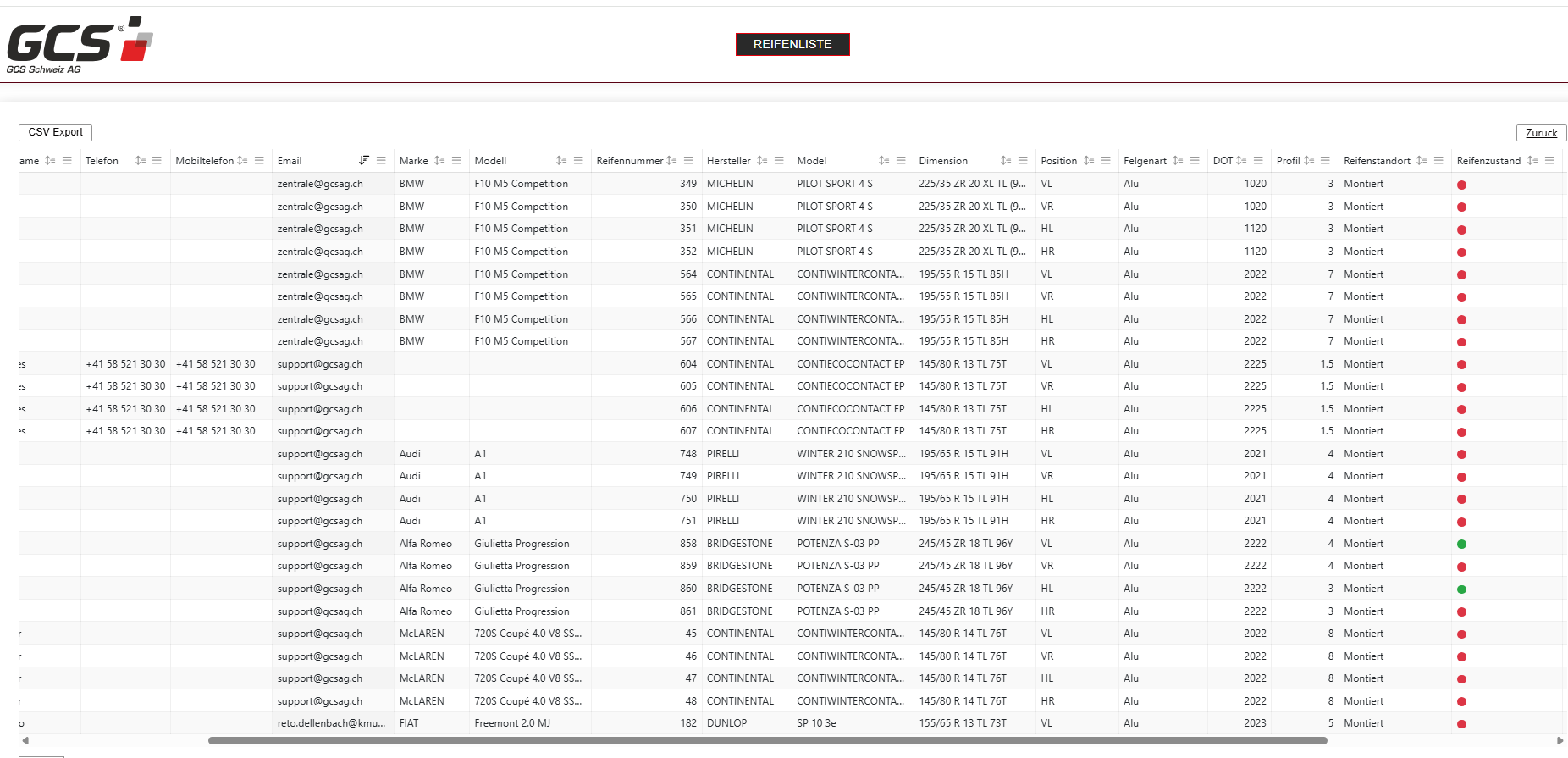Viewport: 1568px width, 758px height.
Task: Open the Mobiltelefon column menu icon
Action: point(259,161)
